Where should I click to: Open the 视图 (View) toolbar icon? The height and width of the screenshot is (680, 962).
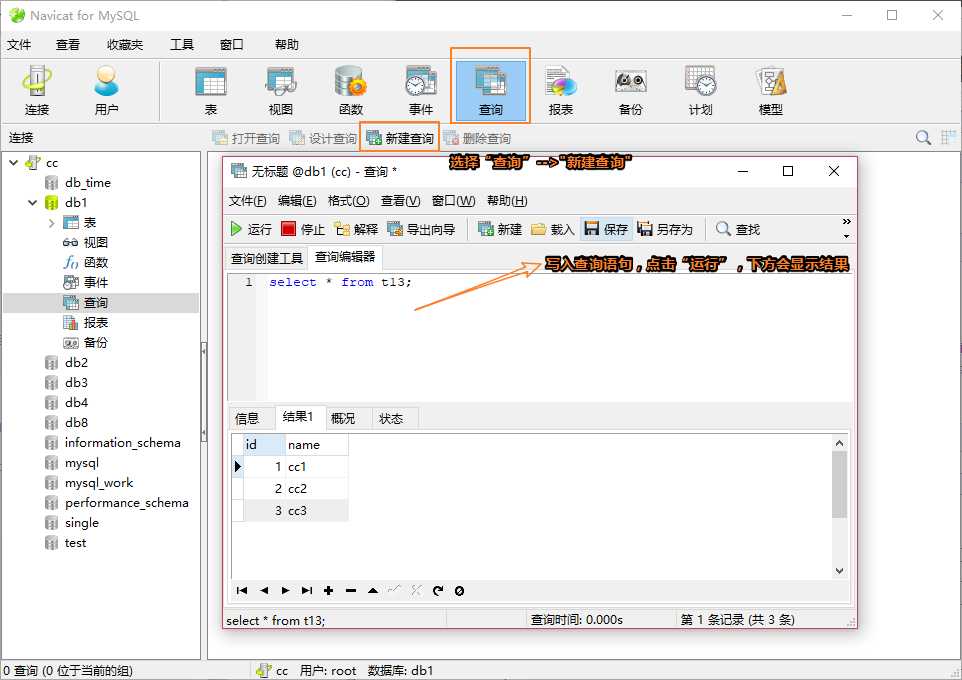click(281, 91)
